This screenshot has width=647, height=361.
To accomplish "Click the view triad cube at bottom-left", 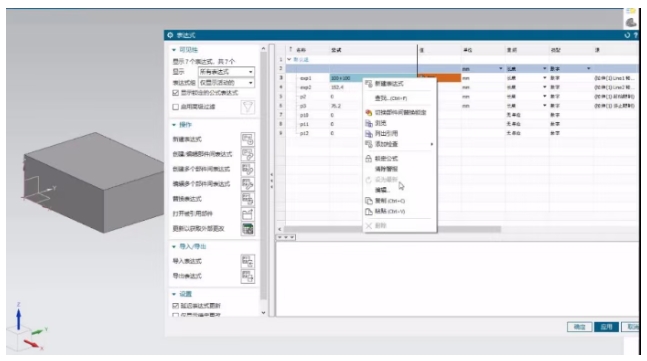I will [x=19, y=339].
